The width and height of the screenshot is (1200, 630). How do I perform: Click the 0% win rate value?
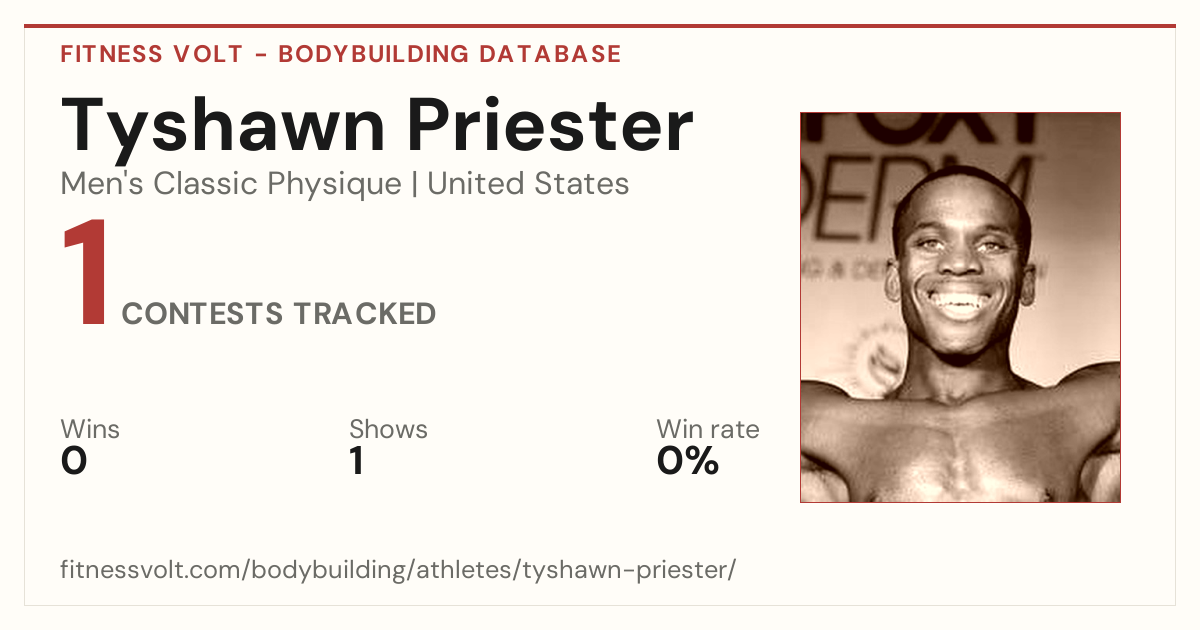click(x=688, y=461)
